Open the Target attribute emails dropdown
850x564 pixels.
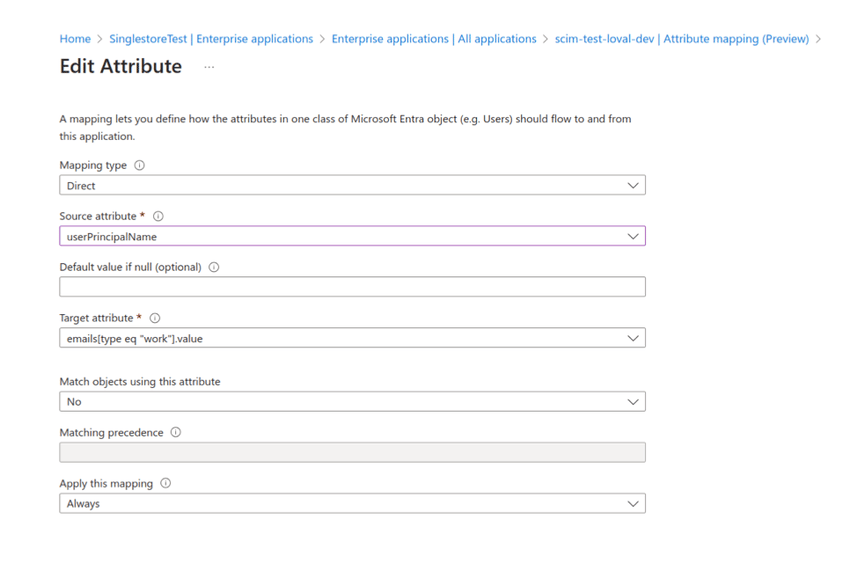pos(352,338)
